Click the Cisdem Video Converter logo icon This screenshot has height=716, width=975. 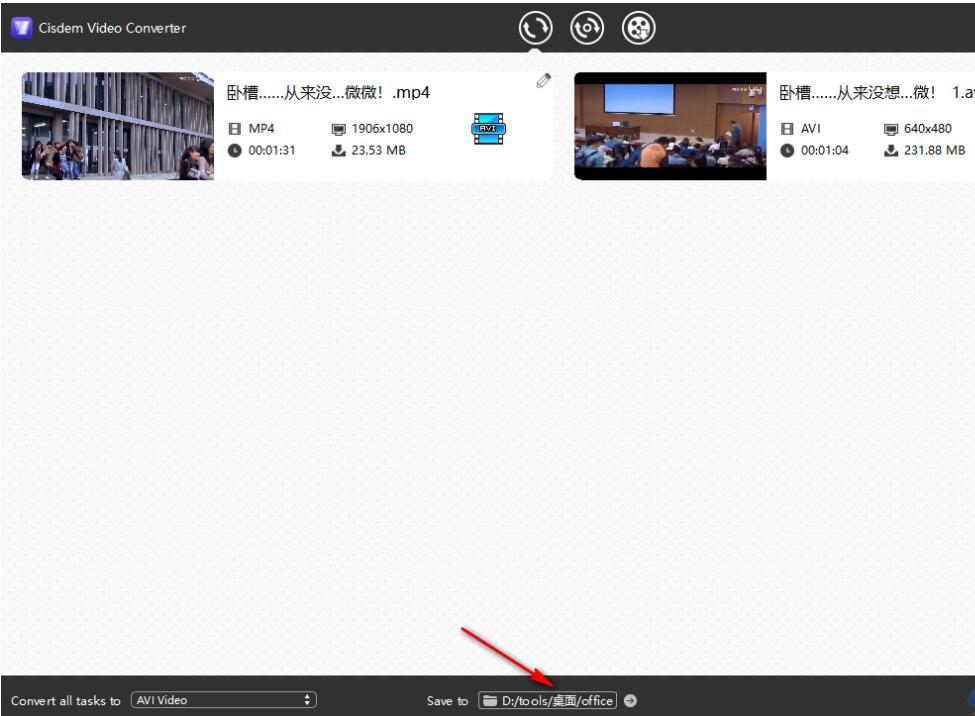coord(21,28)
